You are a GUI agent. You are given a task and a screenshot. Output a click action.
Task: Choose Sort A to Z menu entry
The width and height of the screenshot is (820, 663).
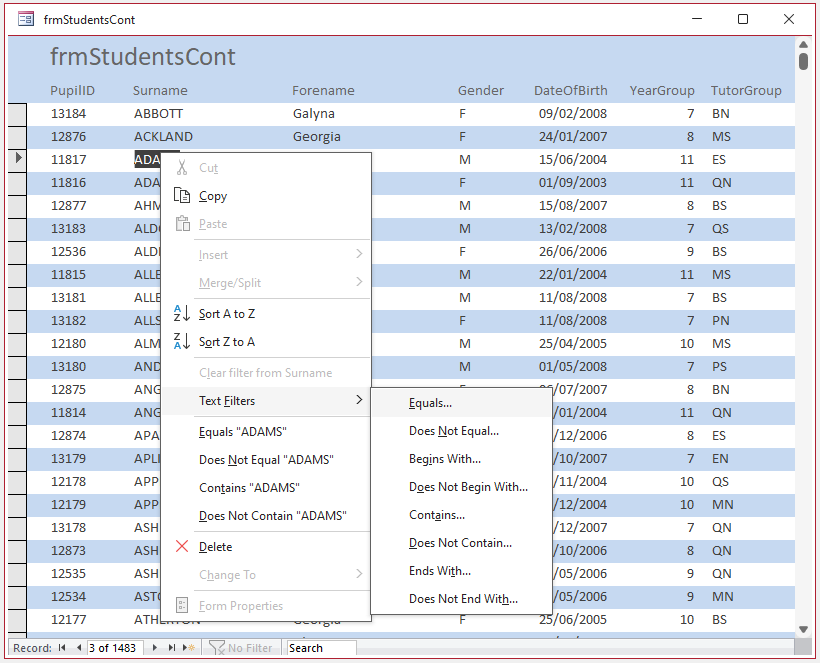[266, 314]
